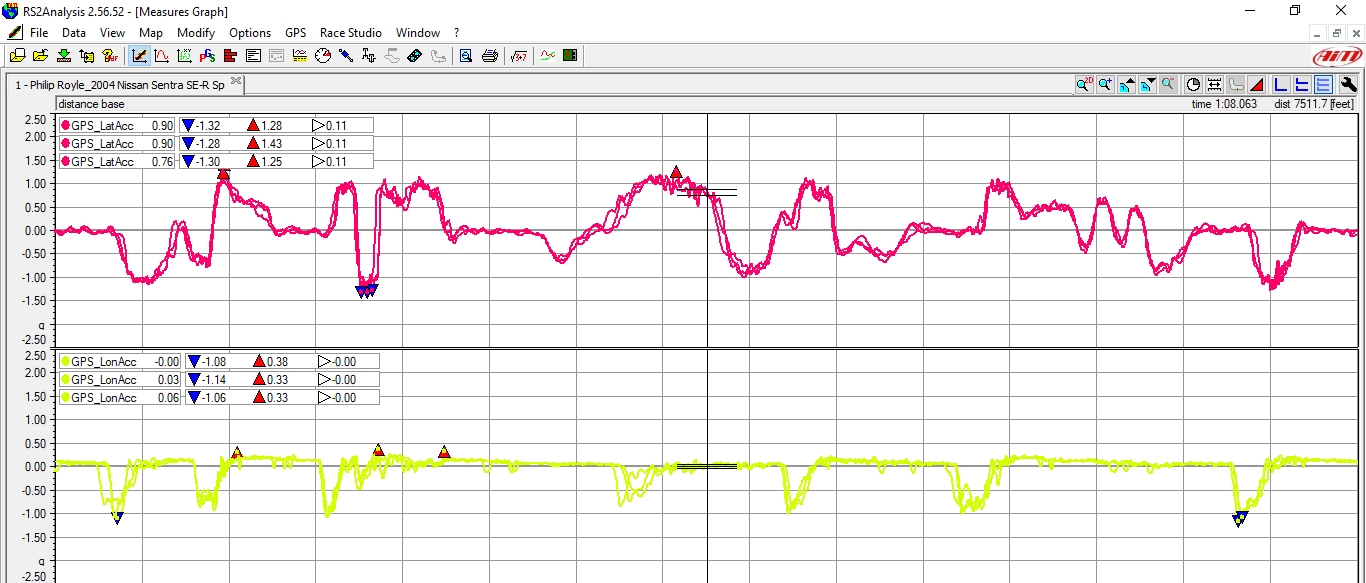The height and width of the screenshot is (583, 1366).
Task: Open the Race Studio menu
Action: [351, 33]
